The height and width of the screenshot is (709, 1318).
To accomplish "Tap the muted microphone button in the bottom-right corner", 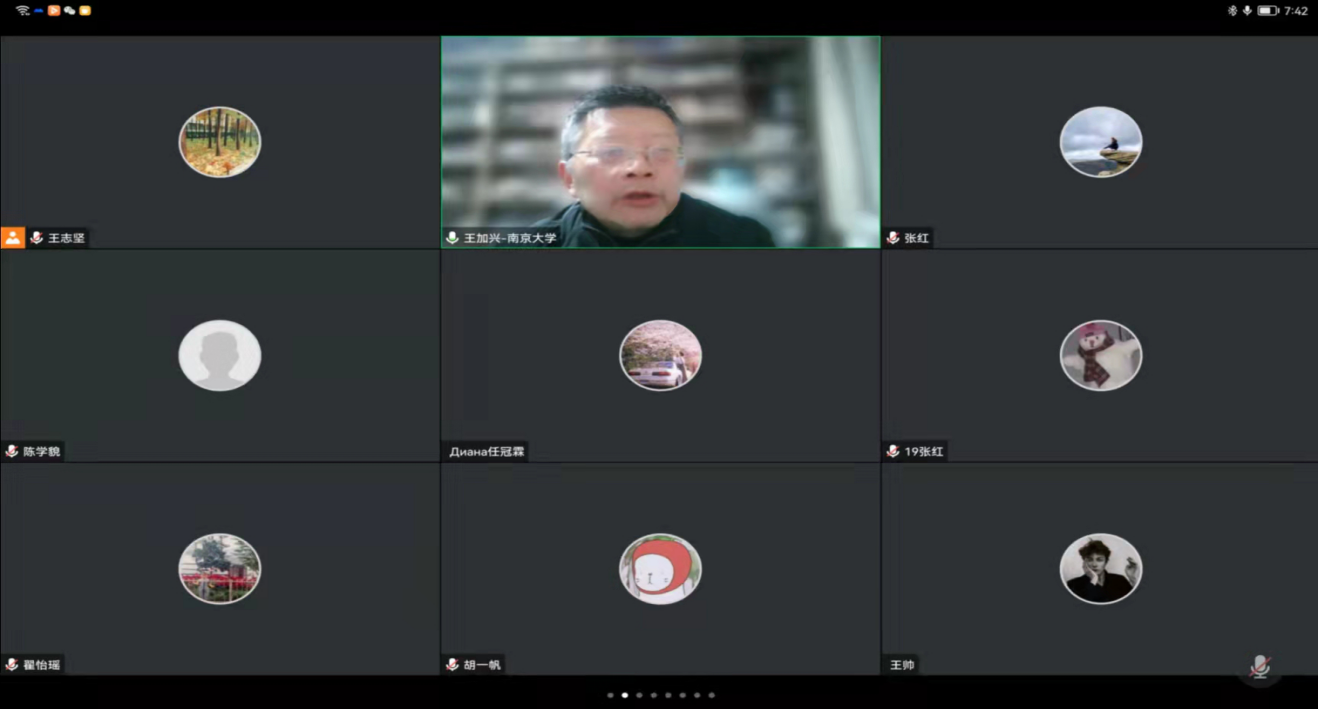I will [x=1260, y=666].
